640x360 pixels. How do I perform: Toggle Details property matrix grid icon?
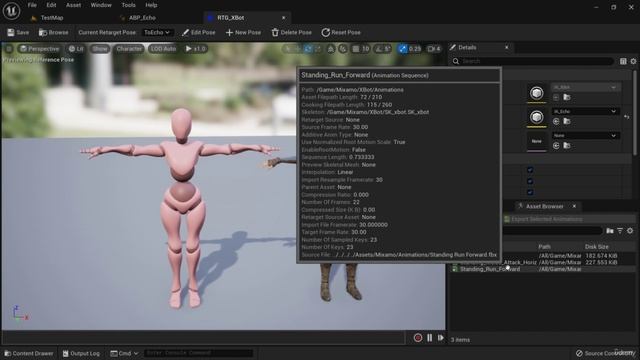click(623, 61)
